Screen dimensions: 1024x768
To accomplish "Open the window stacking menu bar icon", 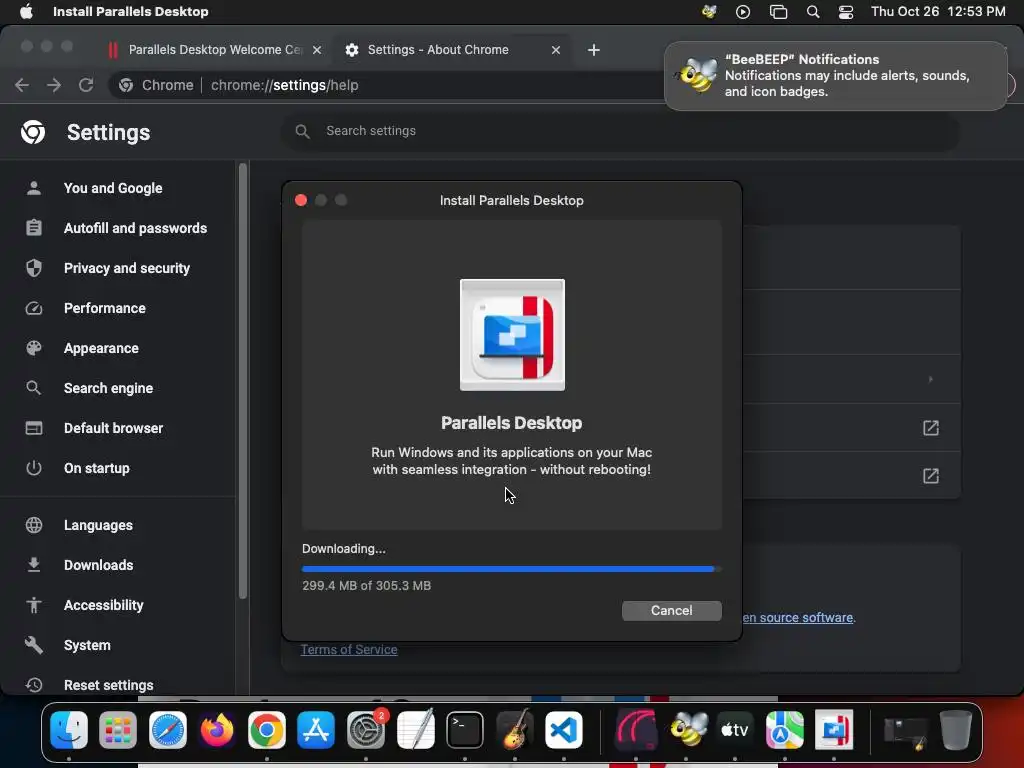I will tap(778, 12).
